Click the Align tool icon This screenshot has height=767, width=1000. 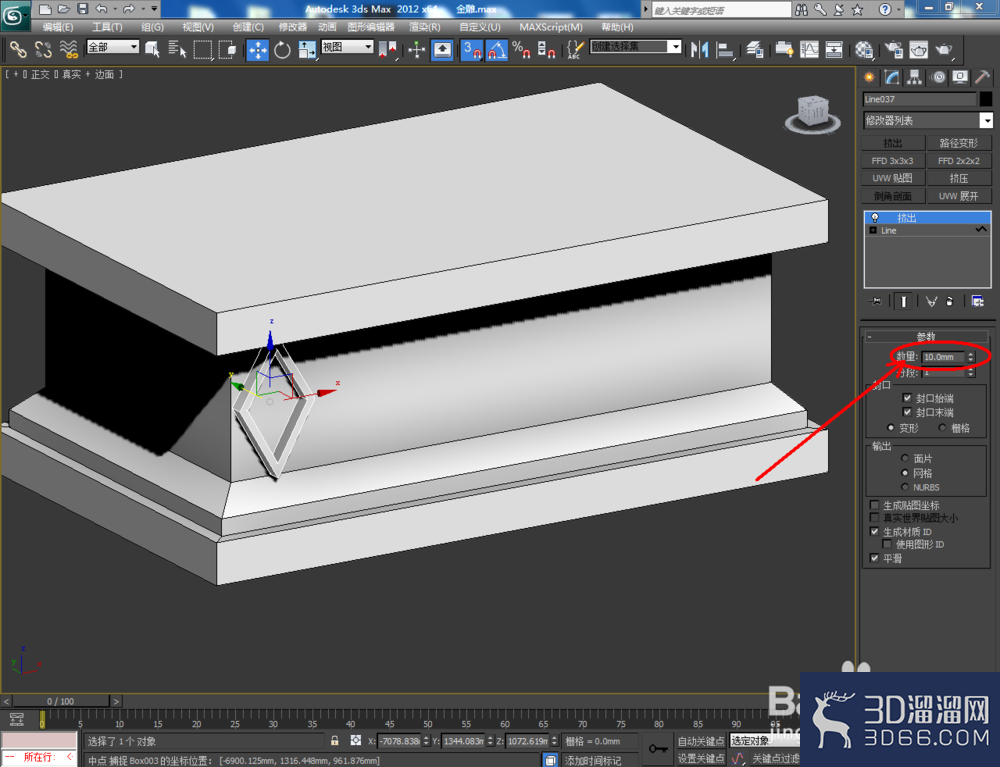724,49
